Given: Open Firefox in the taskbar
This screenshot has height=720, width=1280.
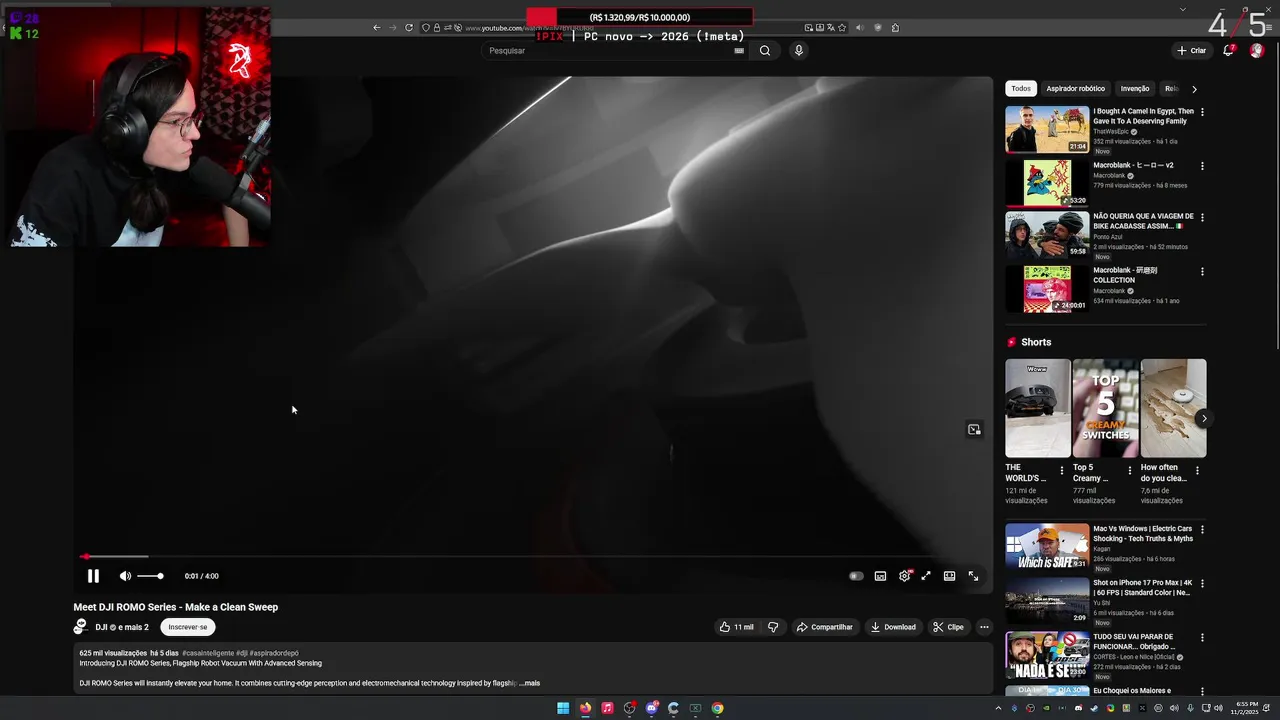Looking at the screenshot, I should coord(585,708).
